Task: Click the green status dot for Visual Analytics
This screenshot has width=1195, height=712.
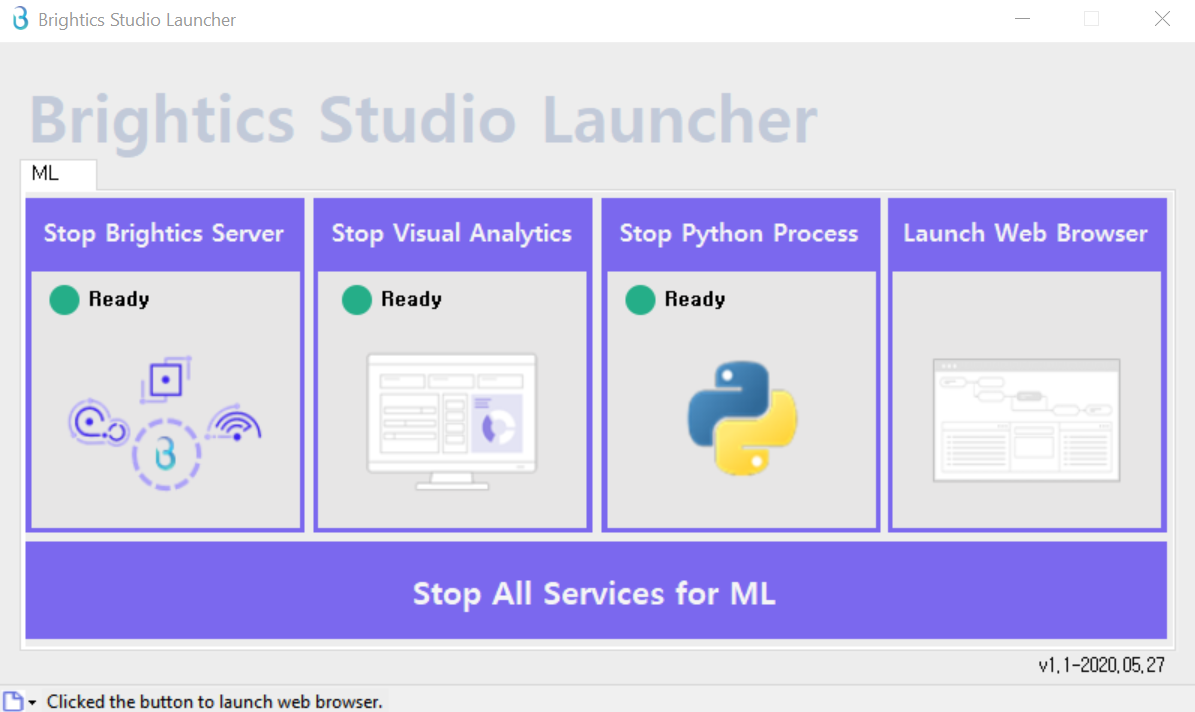Action: pyautogui.click(x=357, y=300)
